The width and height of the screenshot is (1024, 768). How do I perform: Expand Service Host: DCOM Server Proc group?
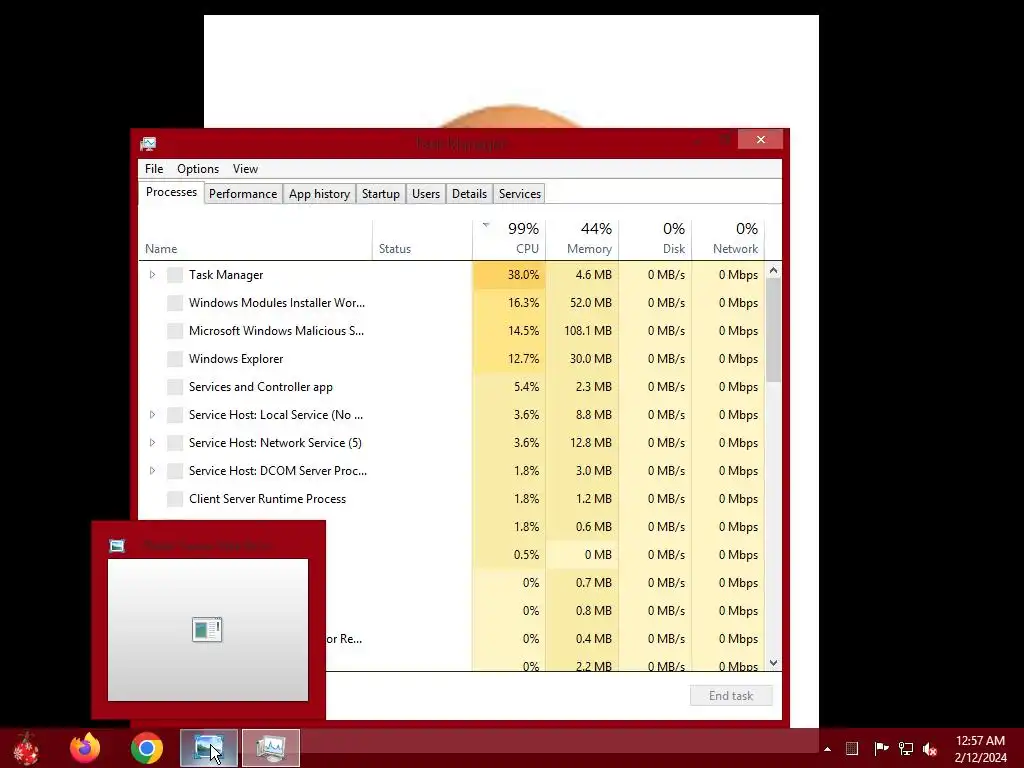click(152, 471)
